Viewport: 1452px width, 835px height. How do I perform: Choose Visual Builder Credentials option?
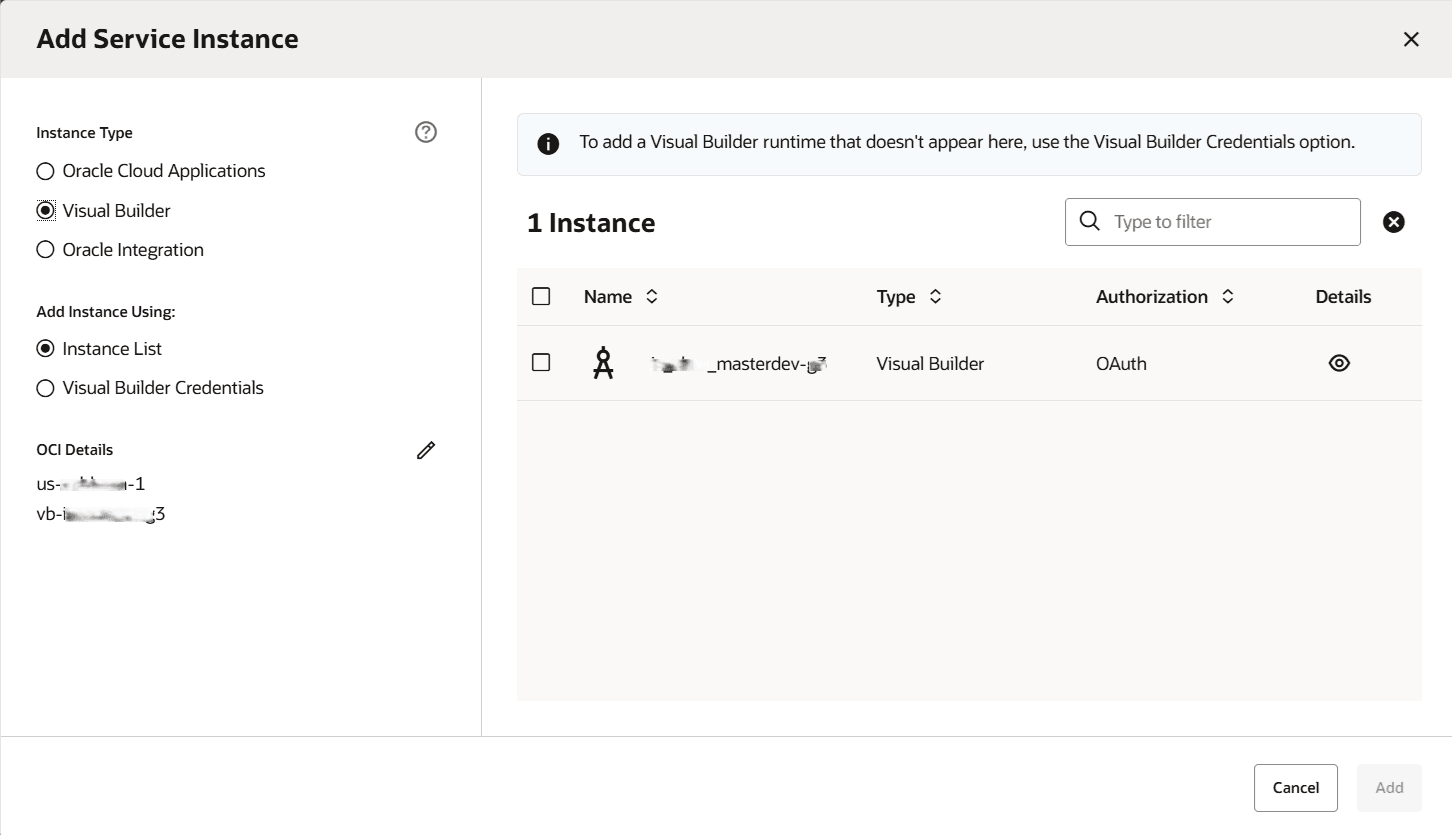[45, 387]
